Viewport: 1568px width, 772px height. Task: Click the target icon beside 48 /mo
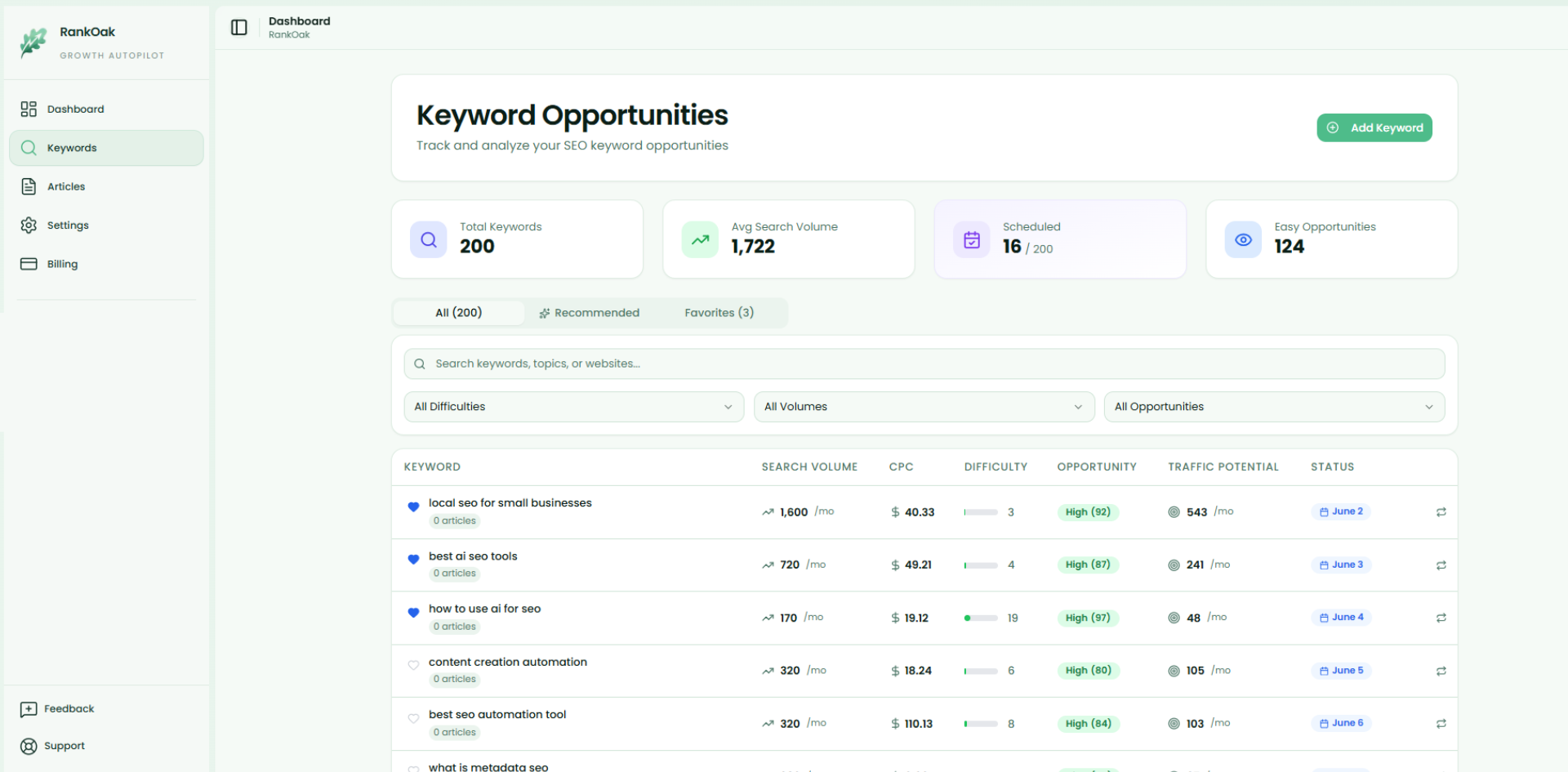coord(1174,618)
